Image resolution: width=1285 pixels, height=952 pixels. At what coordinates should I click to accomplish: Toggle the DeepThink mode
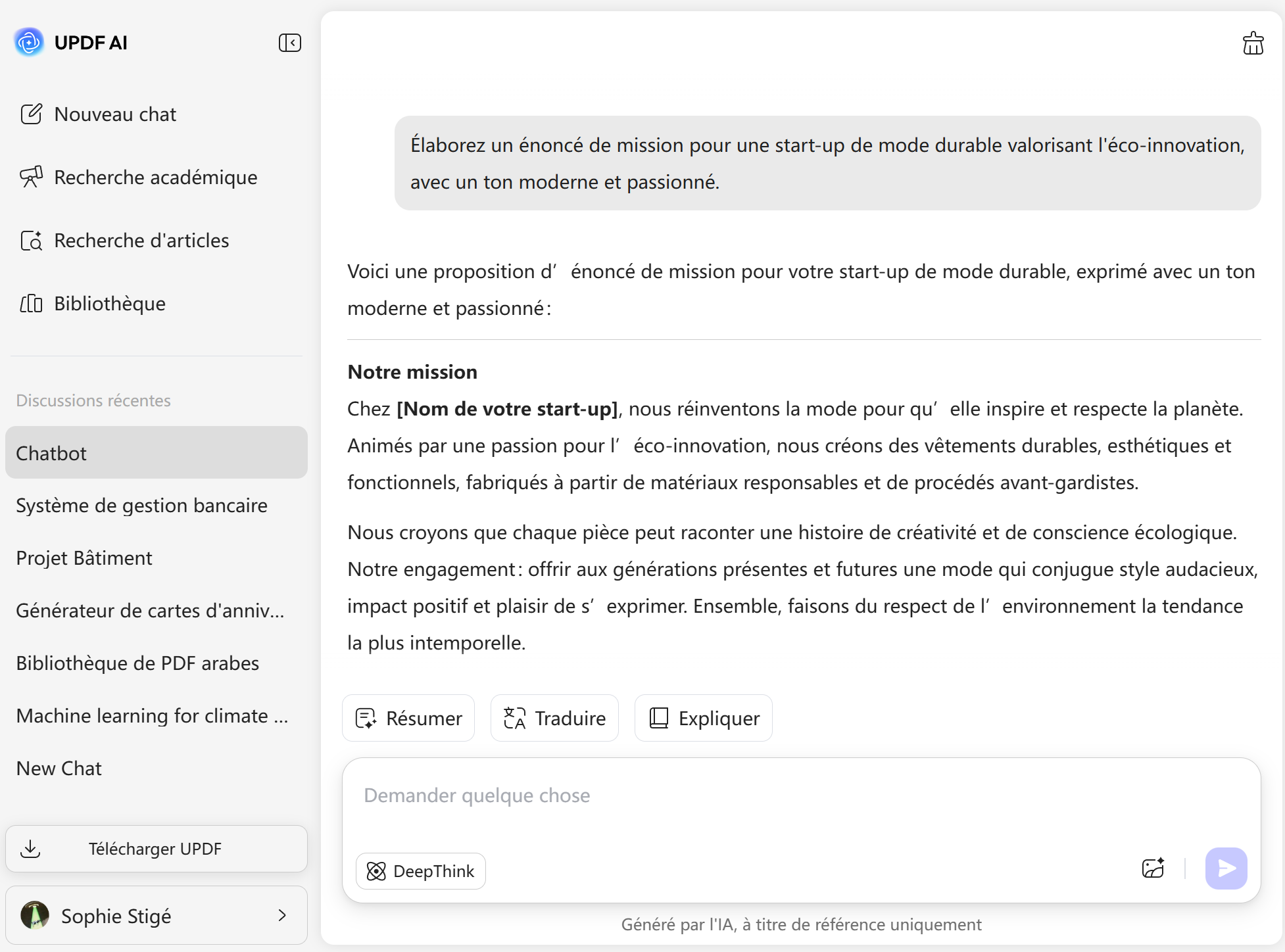click(x=421, y=871)
